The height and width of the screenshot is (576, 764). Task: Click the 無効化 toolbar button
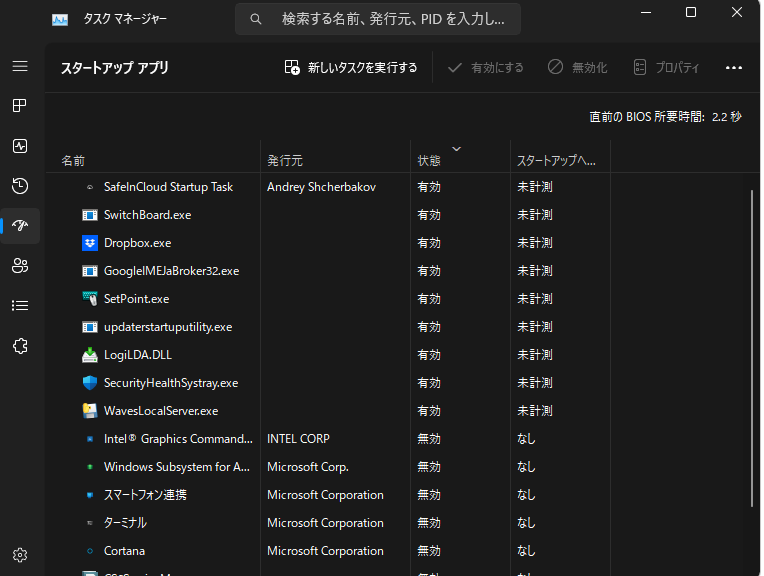pos(577,68)
